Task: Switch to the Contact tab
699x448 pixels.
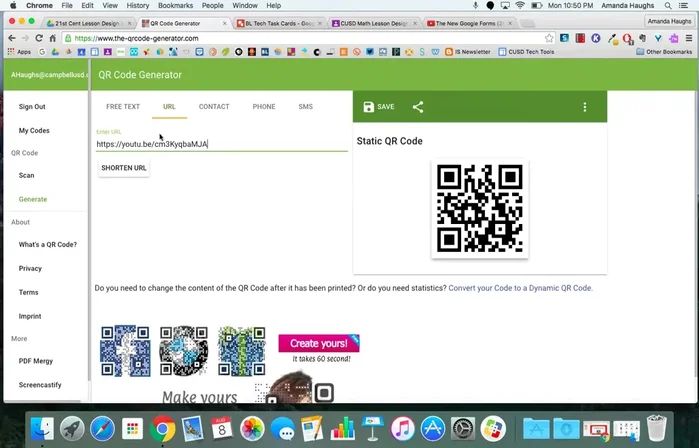Action: [214, 106]
